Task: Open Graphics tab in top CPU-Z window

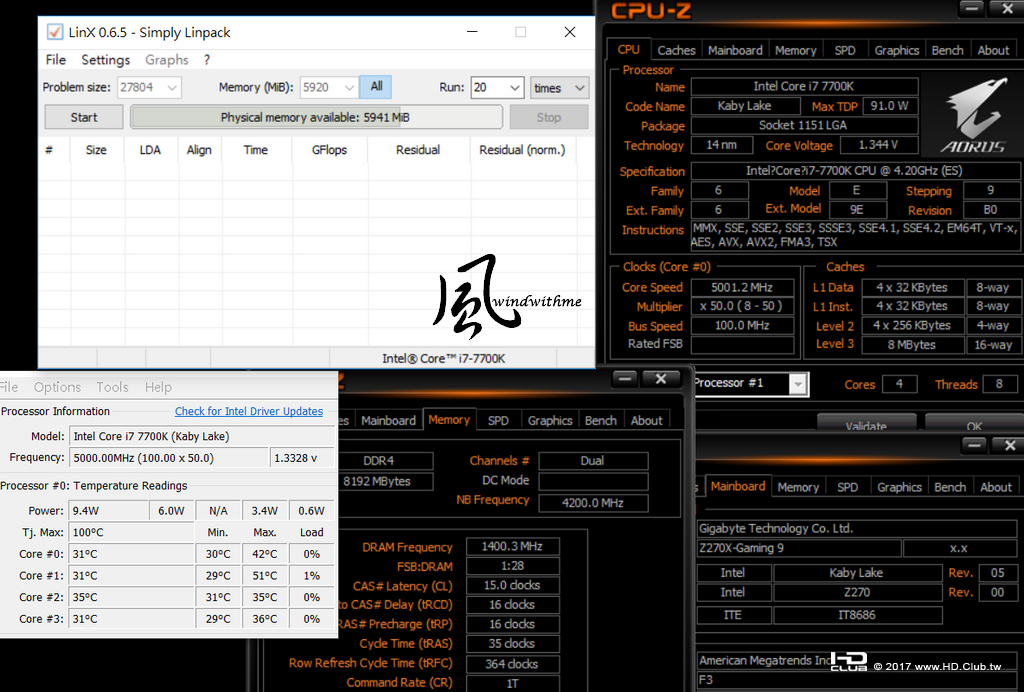Action: coord(896,50)
